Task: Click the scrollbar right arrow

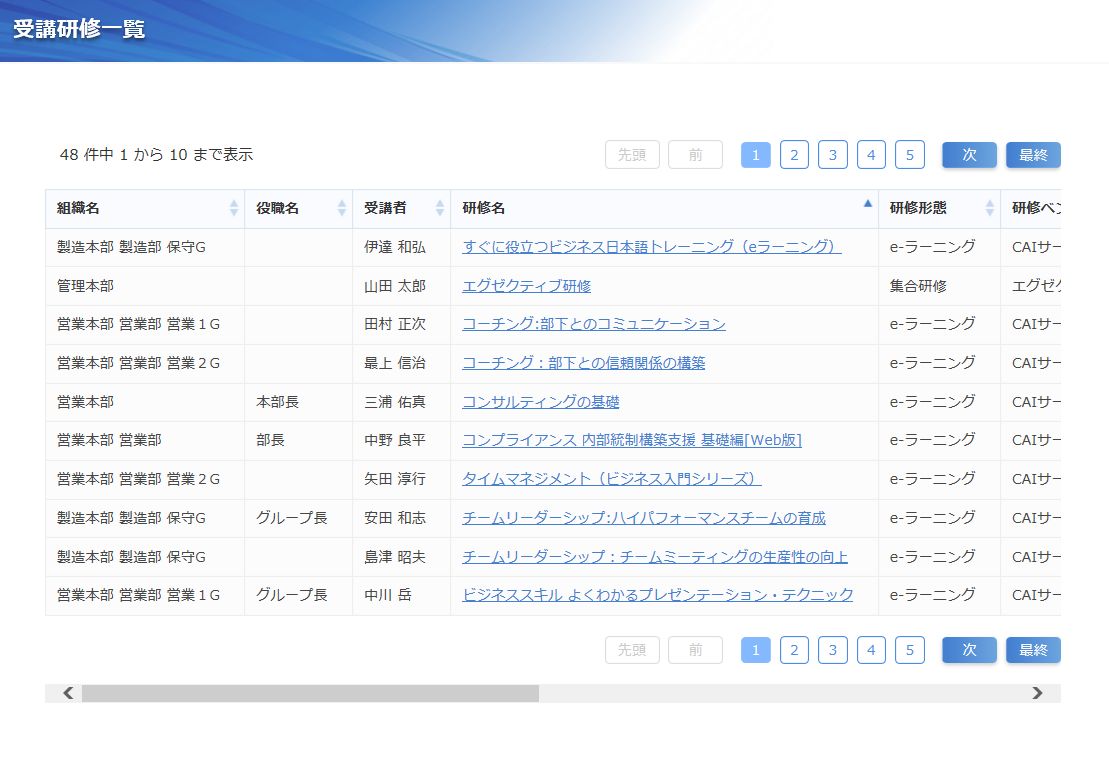Action: tap(1037, 693)
